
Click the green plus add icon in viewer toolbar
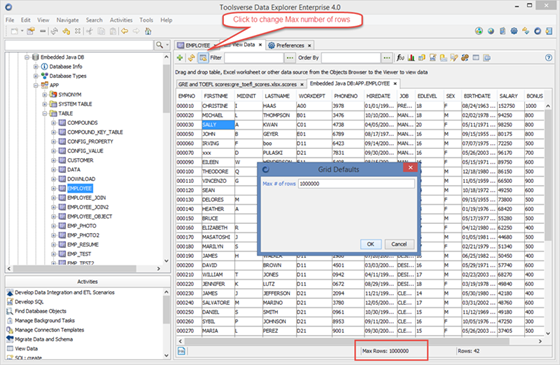point(180,58)
